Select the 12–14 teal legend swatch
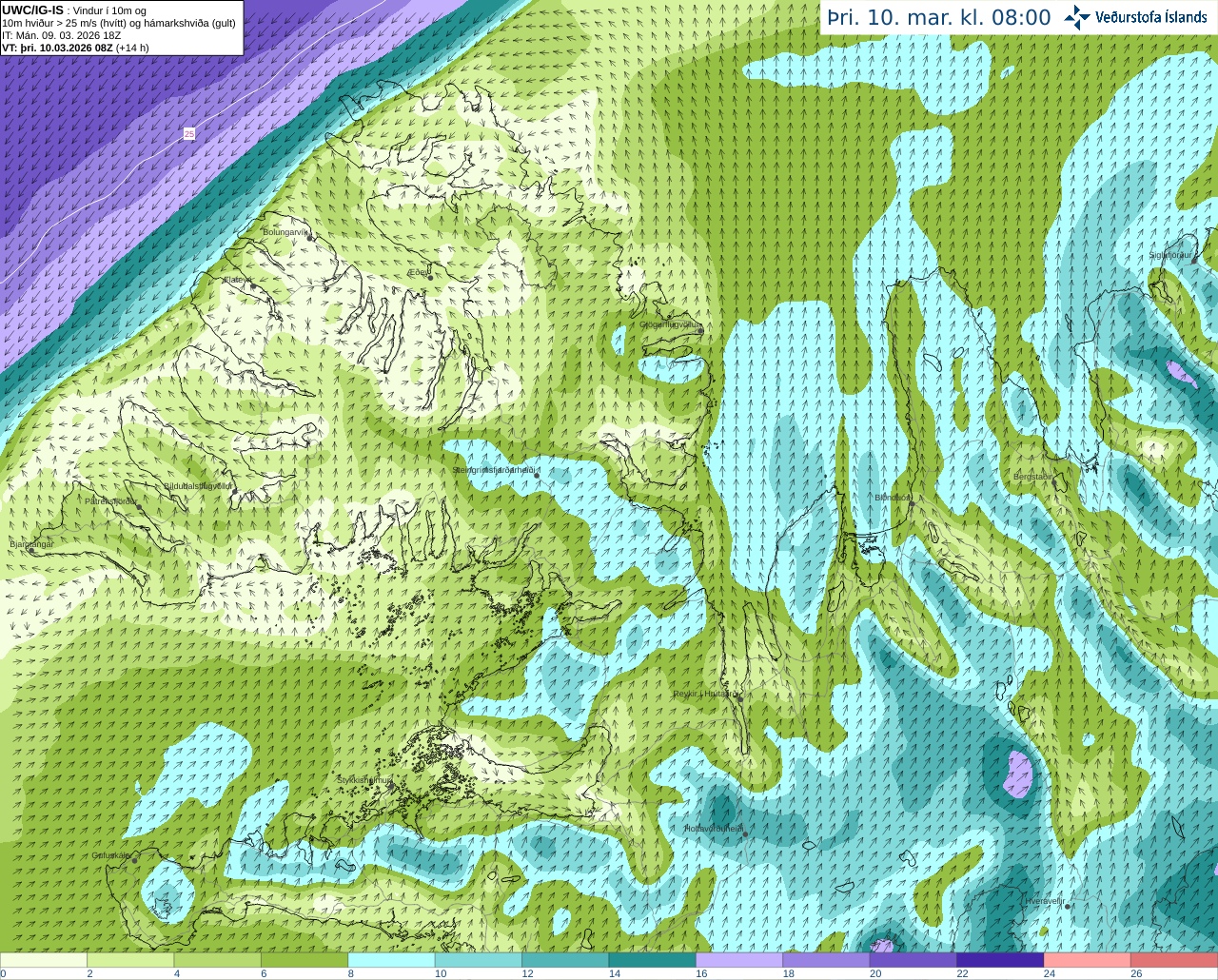 [x=565, y=960]
